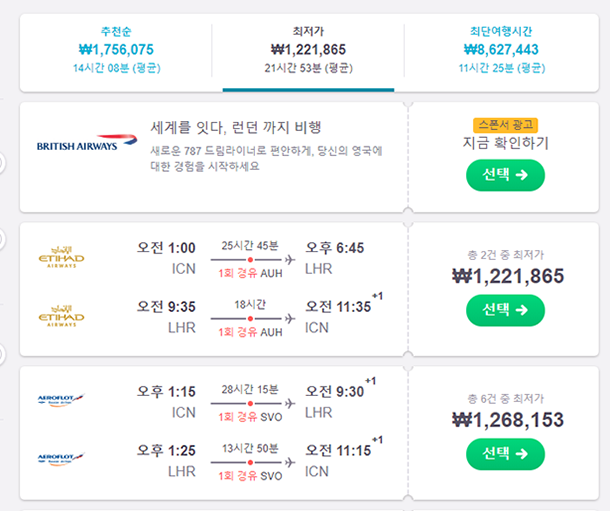Click the Aeroflot logo on the return flight

click(x=61, y=458)
